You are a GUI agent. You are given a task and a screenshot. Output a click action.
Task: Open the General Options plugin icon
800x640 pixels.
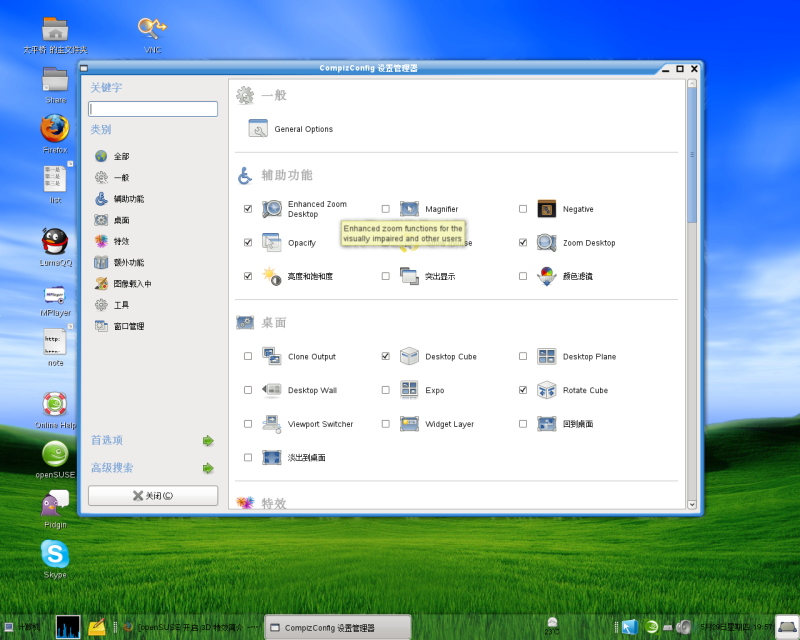(258, 129)
